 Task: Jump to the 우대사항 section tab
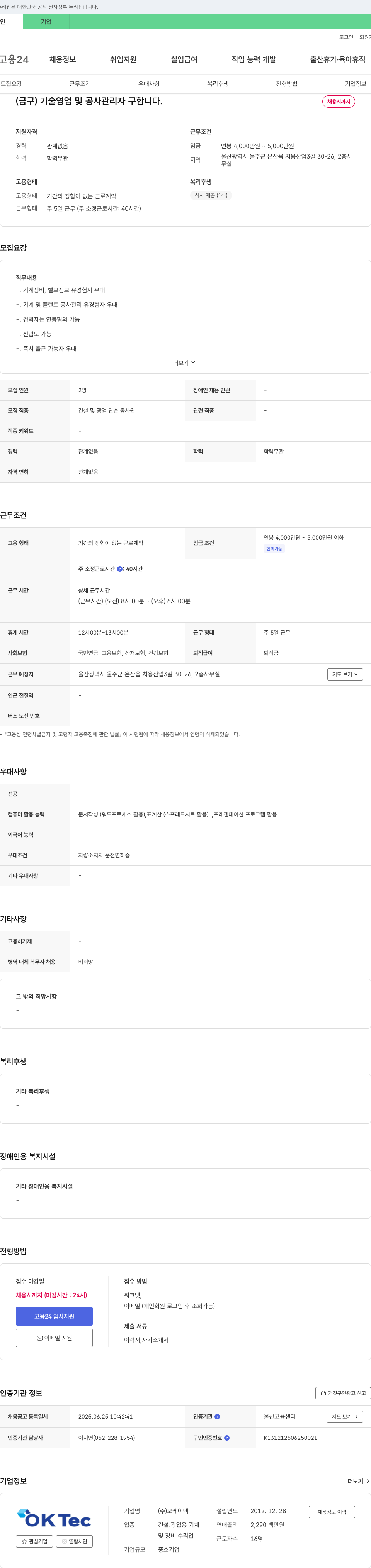click(149, 84)
